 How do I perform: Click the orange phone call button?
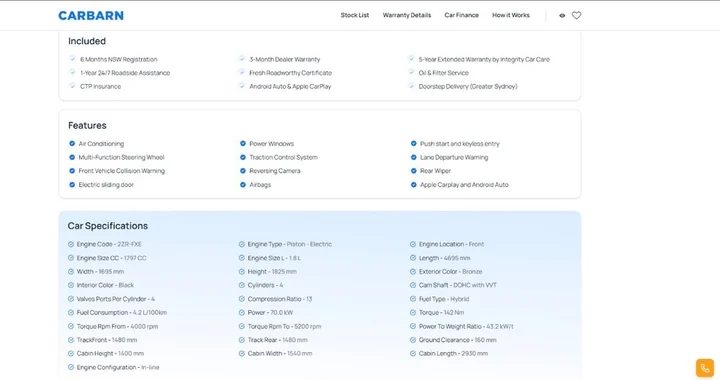click(x=705, y=368)
